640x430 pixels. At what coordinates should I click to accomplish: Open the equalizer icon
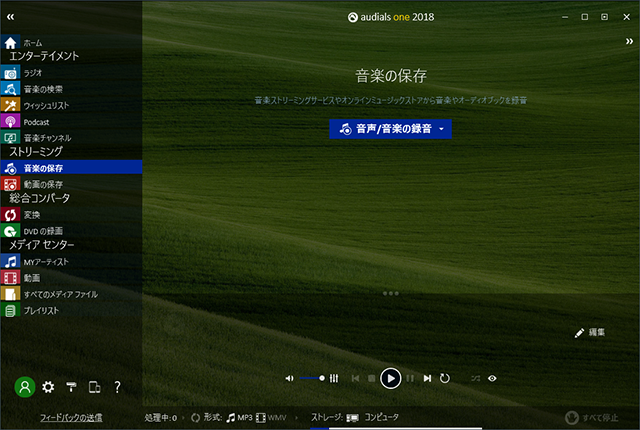pos(334,378)
